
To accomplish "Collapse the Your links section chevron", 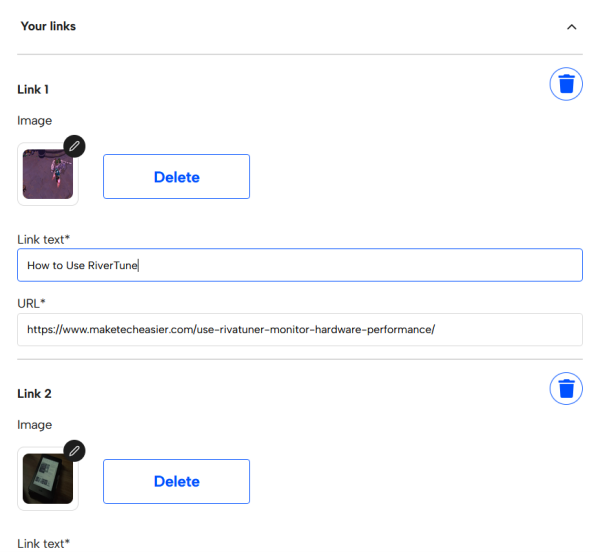I will (x=571, y=27).
